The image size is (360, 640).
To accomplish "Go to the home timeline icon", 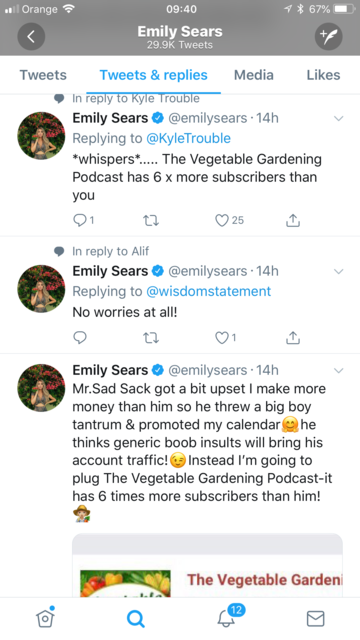I will (45, 618).
